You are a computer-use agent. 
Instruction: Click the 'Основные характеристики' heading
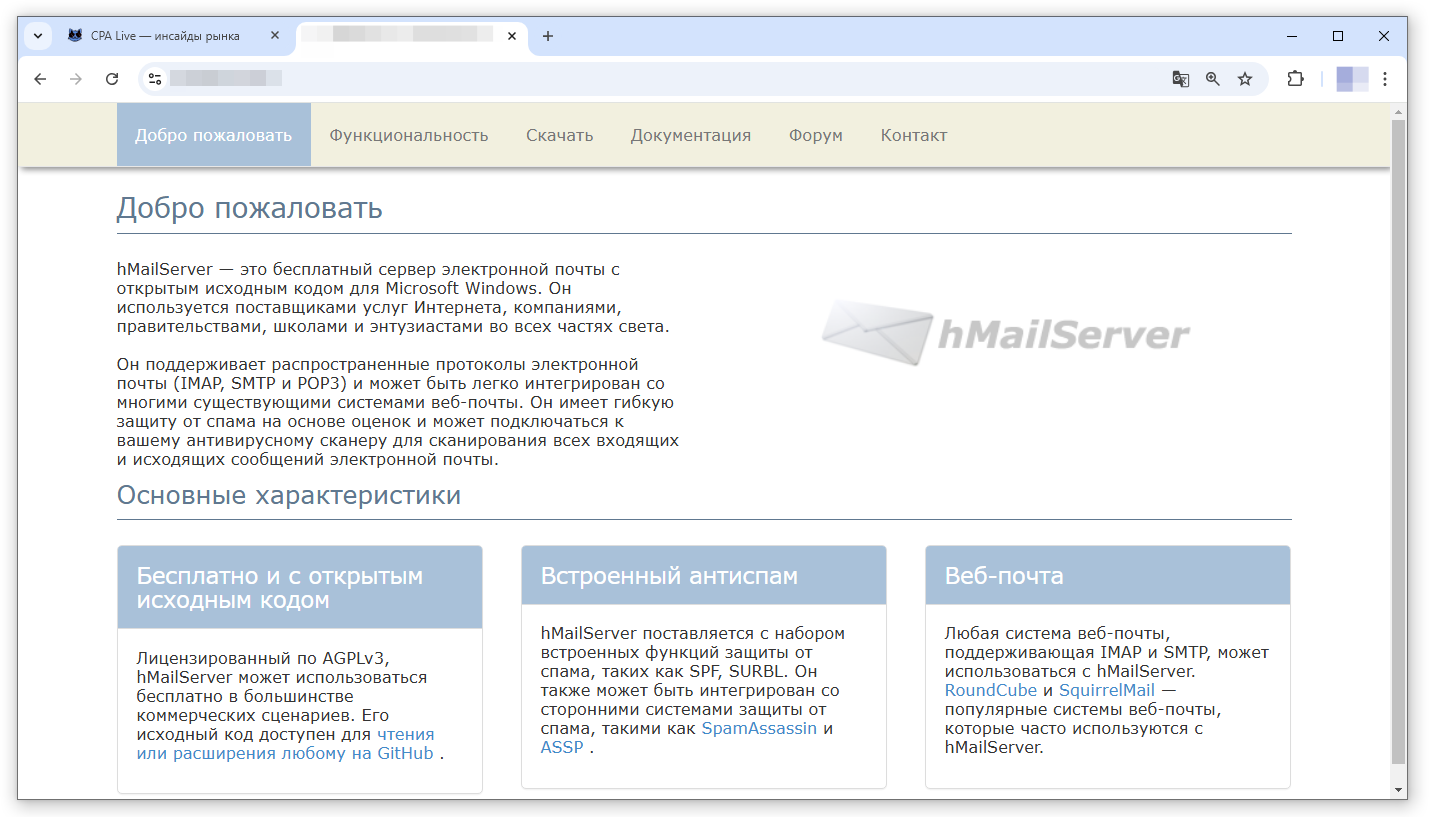(289, 495)
